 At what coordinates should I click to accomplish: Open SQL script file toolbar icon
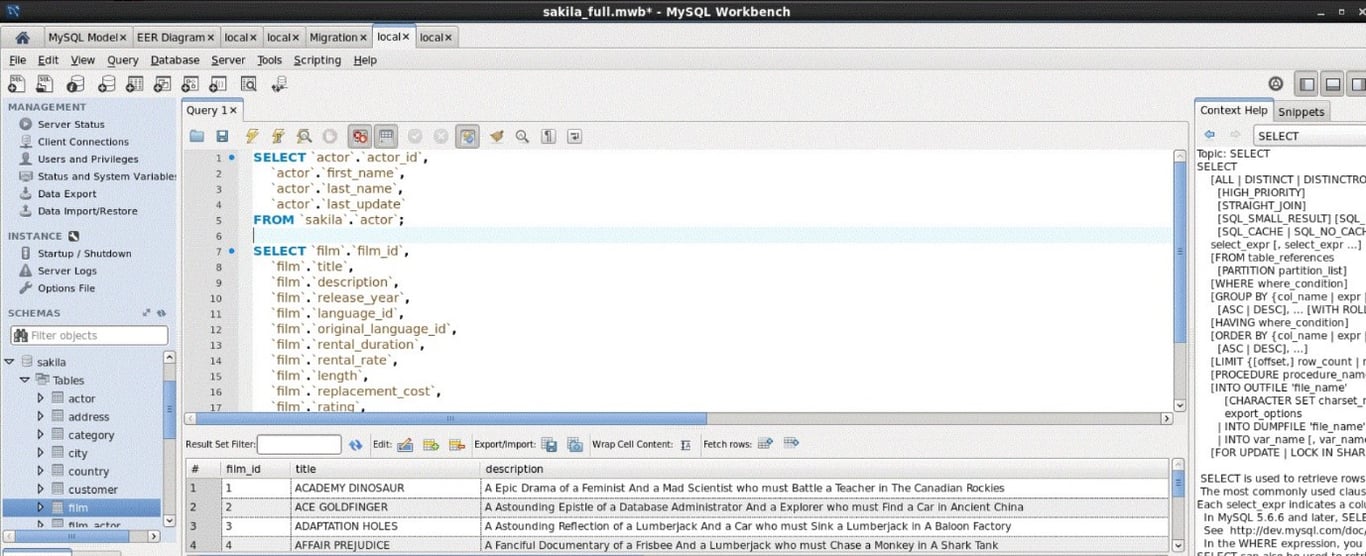coord(46,85)
